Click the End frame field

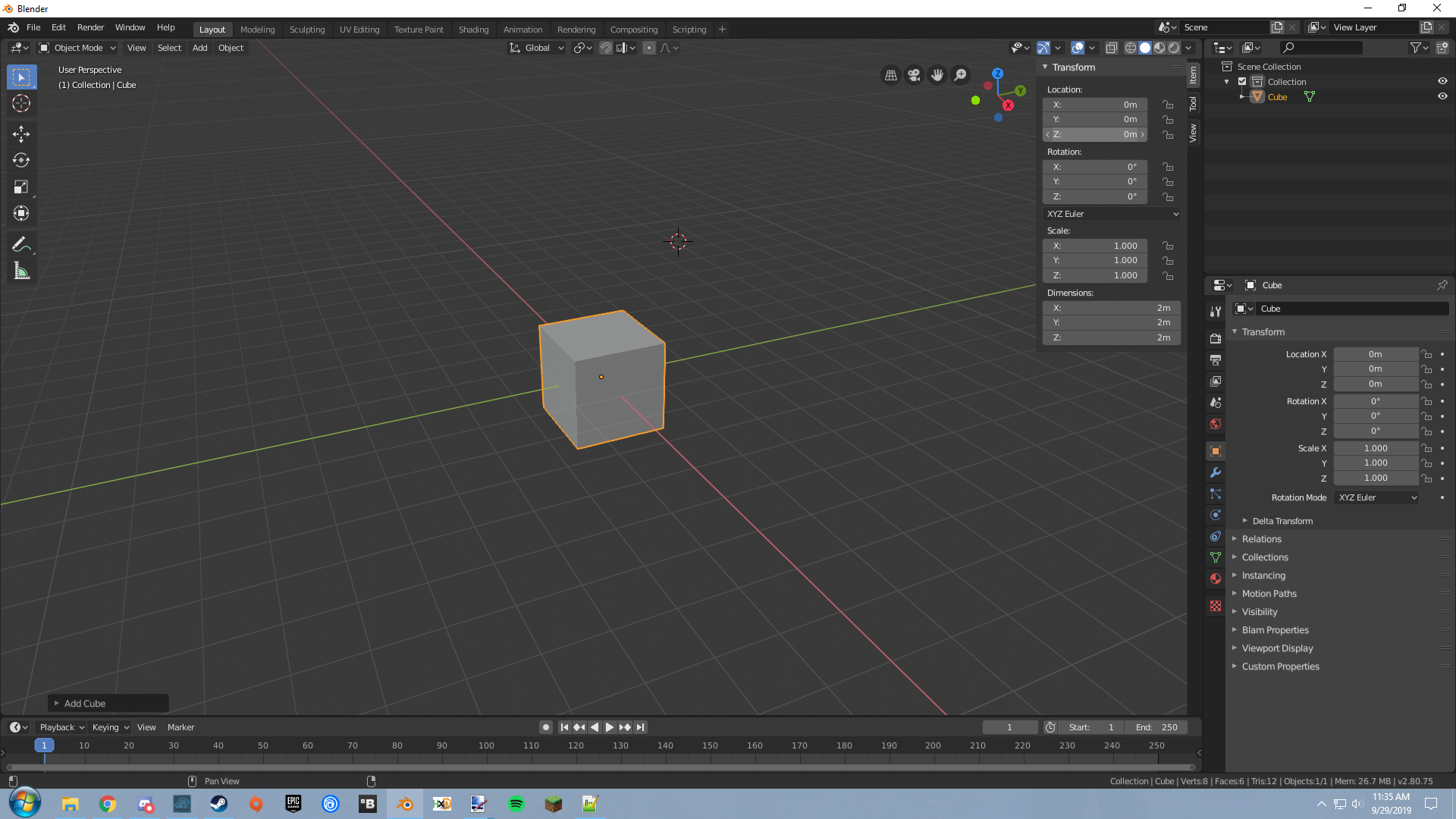[x=1157, y=727]
